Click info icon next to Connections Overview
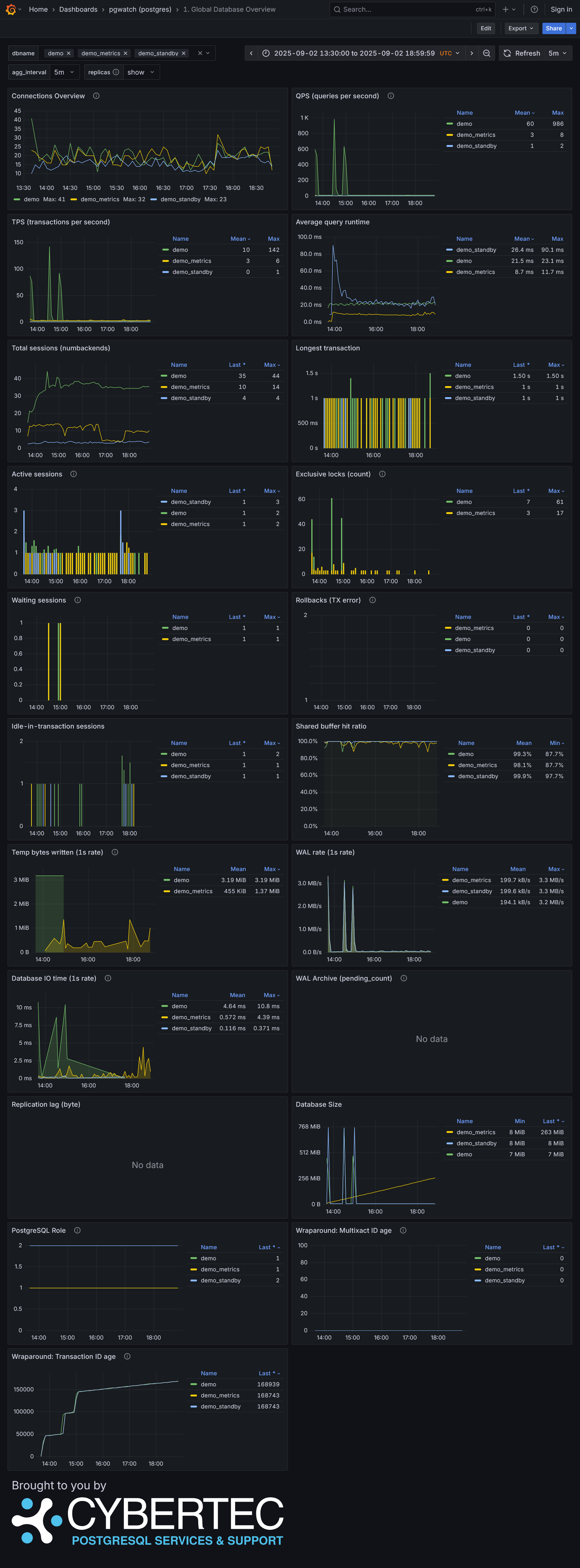Image resolution: width=580 pixels, height=1568 pixels. point(96,96)
